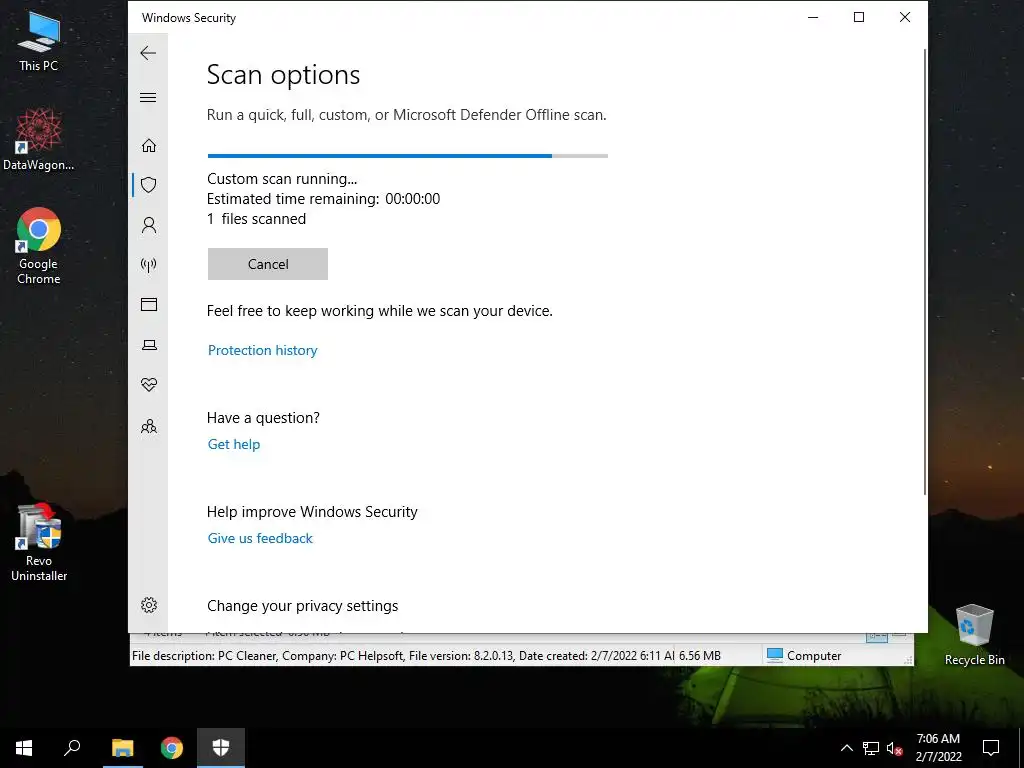Viewport: 1024px width, 768px height.
Task: Switch to File Explorer in taskbar
Action: (x=123, y=748)
